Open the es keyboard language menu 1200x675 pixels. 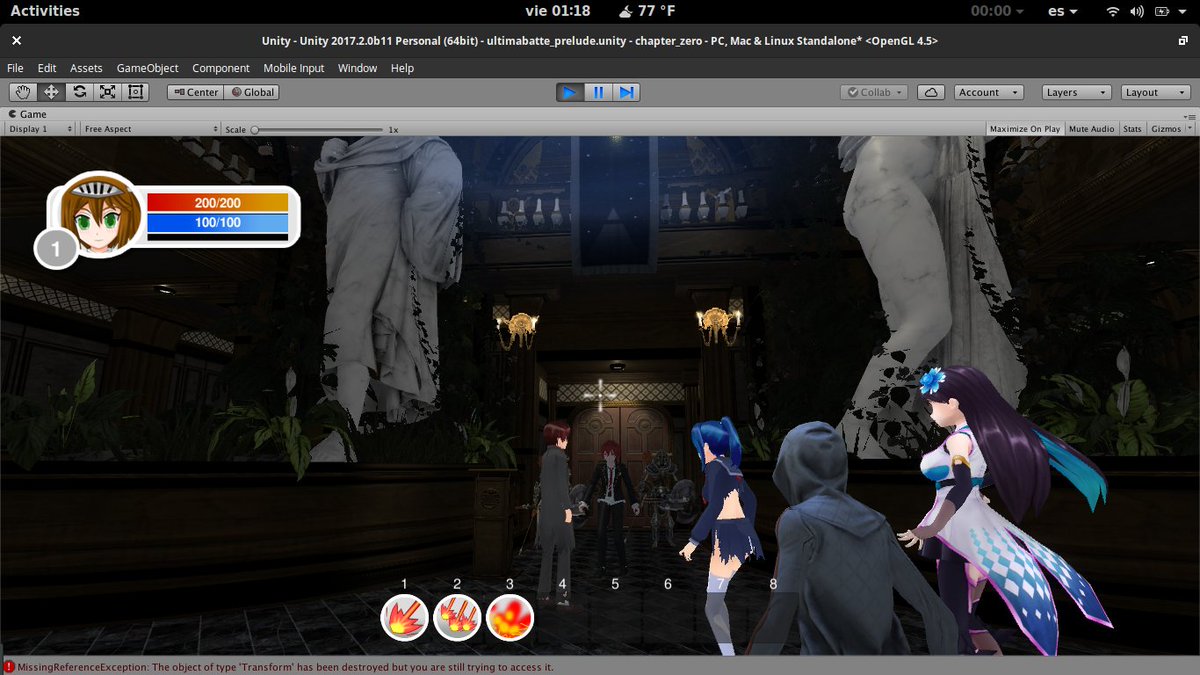[1062, 11]
